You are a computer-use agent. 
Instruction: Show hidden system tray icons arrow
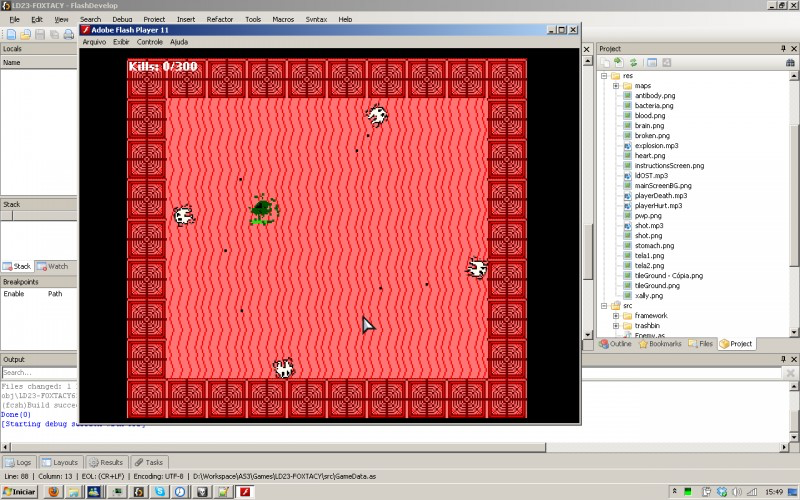tap(674, 491)
